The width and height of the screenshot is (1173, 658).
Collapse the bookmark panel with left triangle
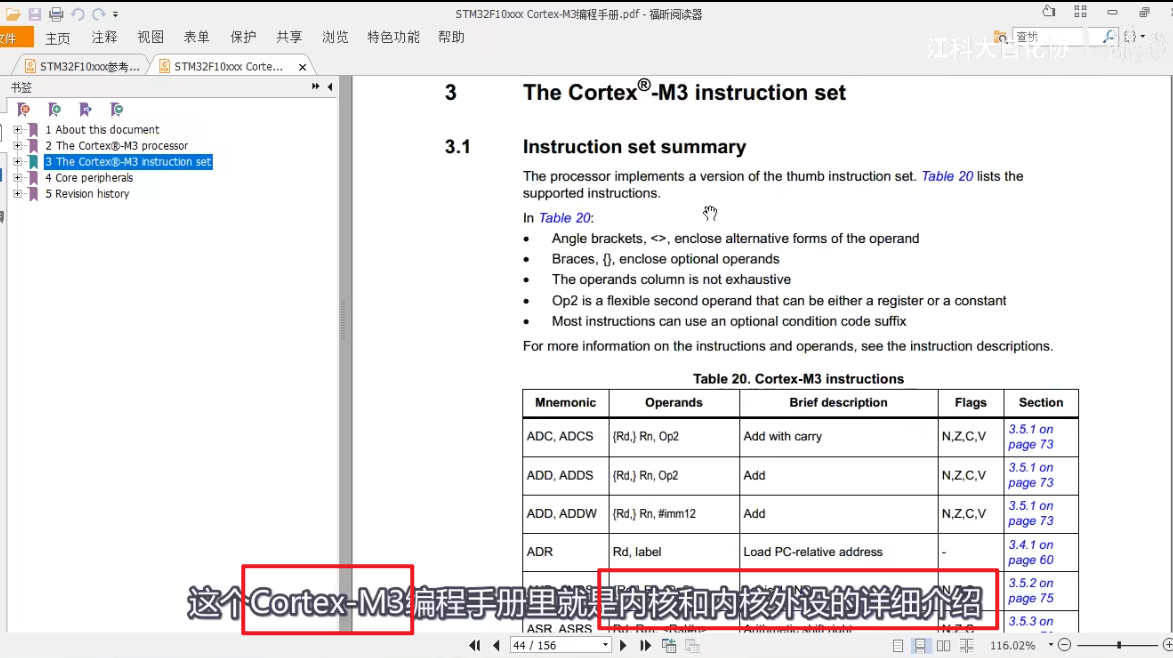pyautogui.click(x=330, y=87)
